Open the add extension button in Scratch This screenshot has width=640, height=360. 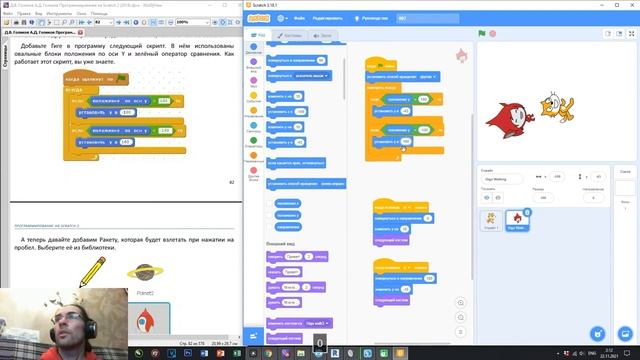(x=253, y=336)
